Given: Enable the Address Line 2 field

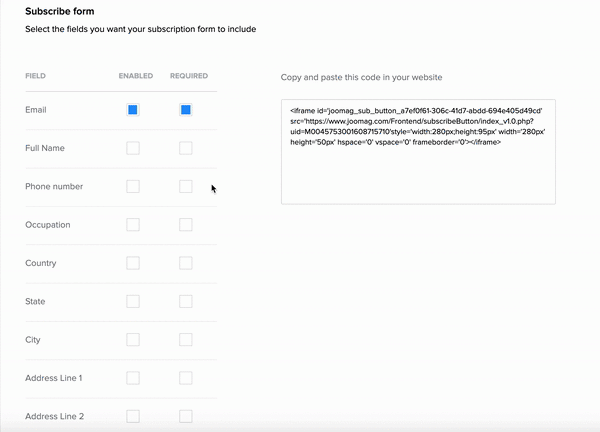Looking at the screenshot, I should (133, 416).
